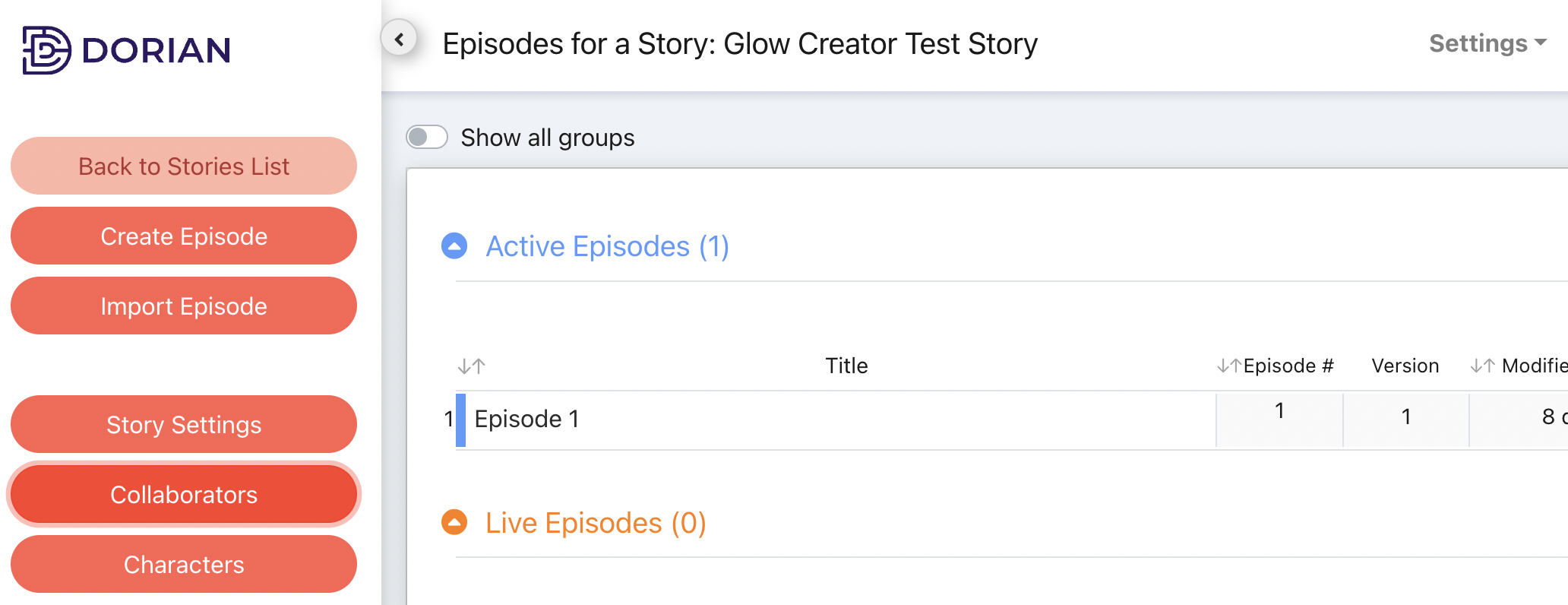The width and height of the screenshot is (1568, 605).
Task: Open the Episode 1 row title
Action: [526, 419]
